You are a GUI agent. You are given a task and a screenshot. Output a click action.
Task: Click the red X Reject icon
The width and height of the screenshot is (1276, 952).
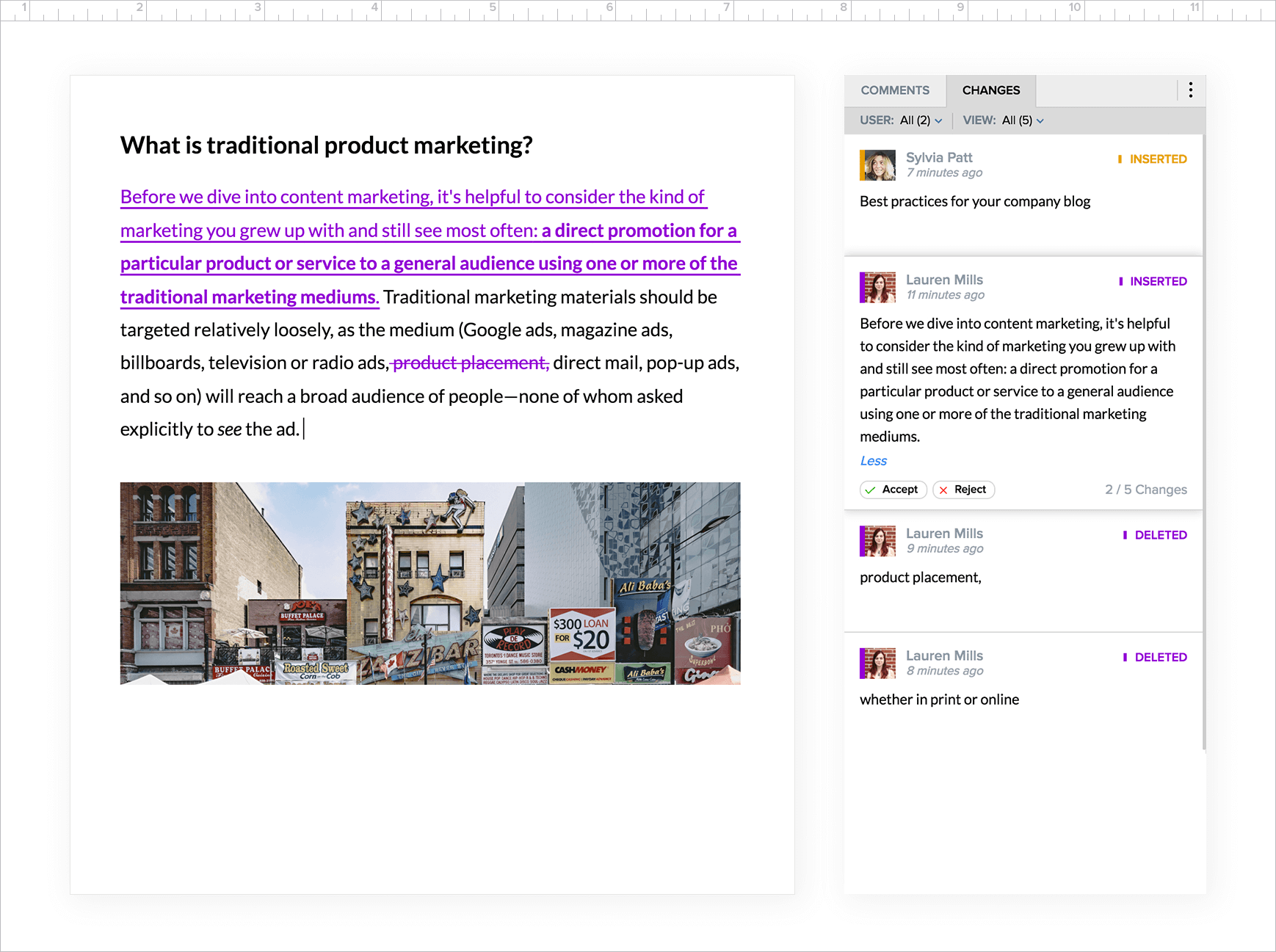(x=943, y=490)
